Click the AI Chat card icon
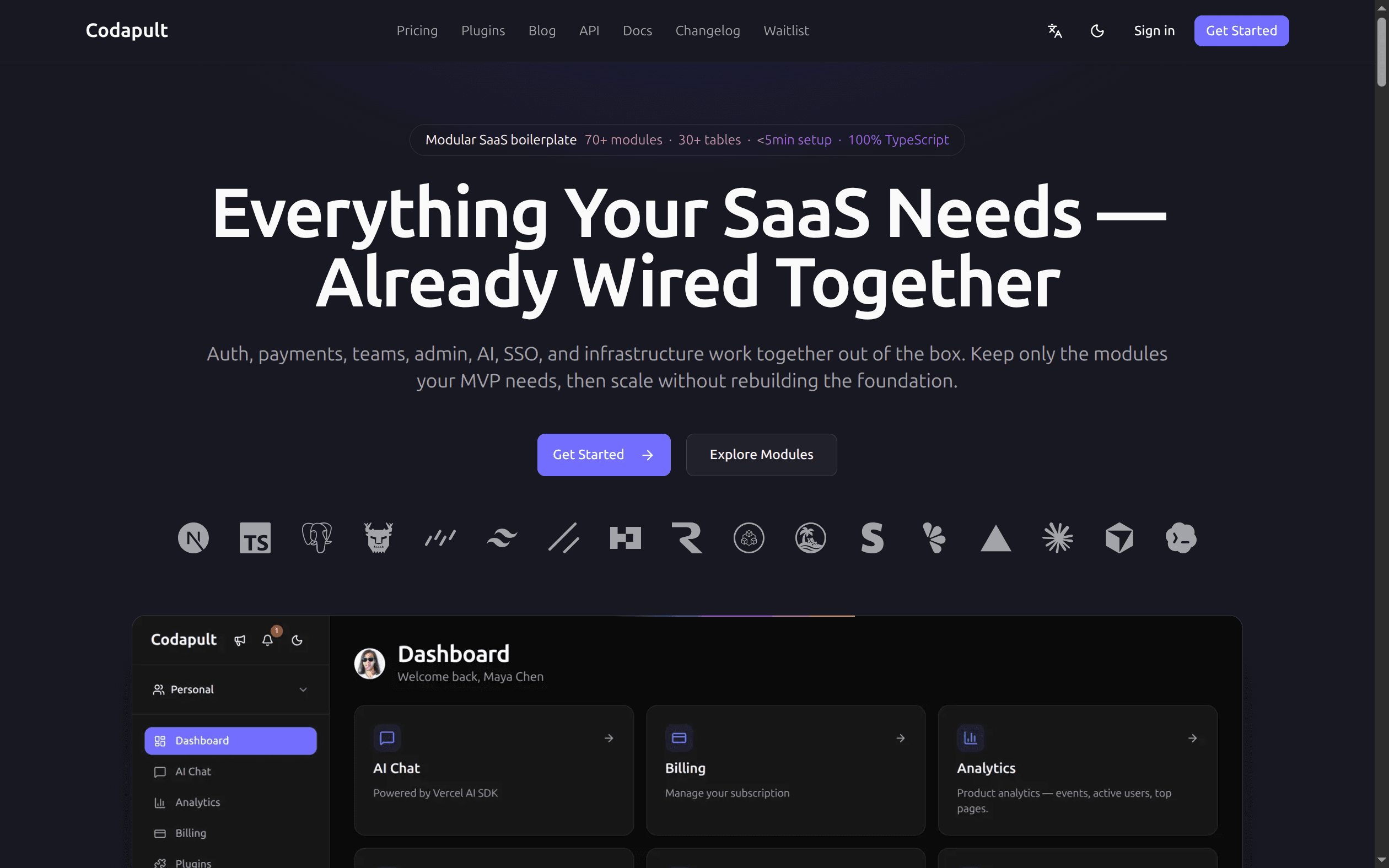The width and height of the screenshot is (1389, 868). [x=387, y=738]
